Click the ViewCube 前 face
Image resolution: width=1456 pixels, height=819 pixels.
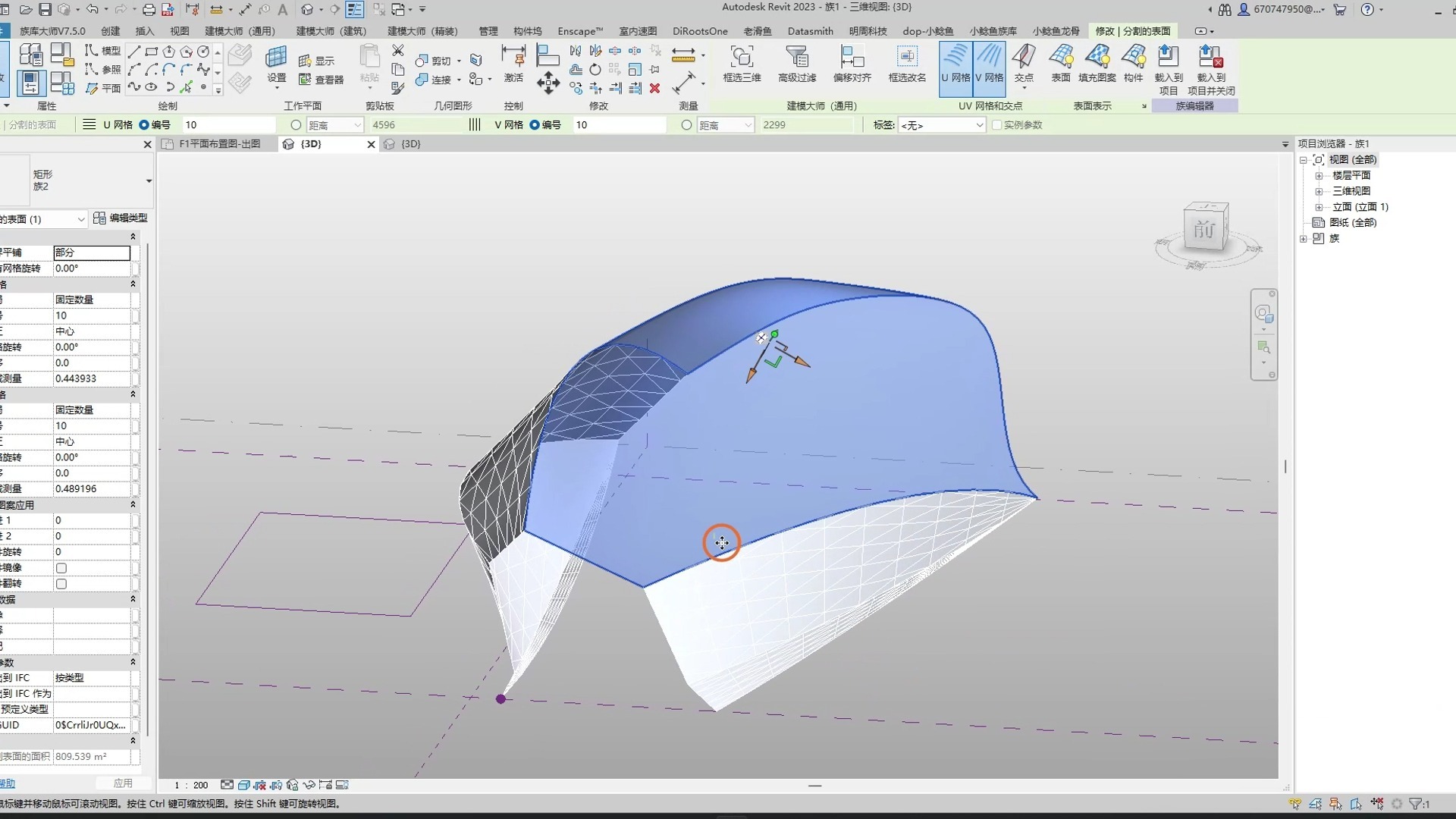click(1203, 230)
